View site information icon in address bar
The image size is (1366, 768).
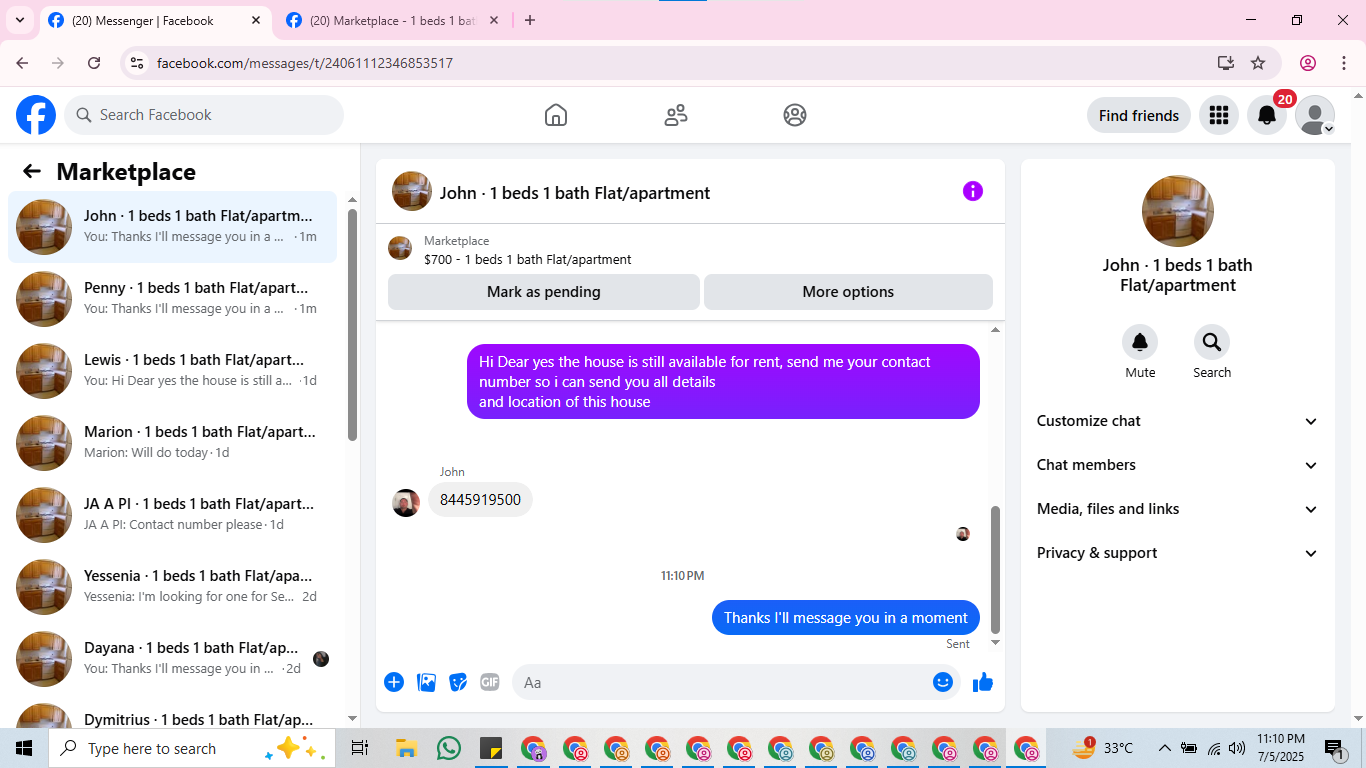click(138, 63)
